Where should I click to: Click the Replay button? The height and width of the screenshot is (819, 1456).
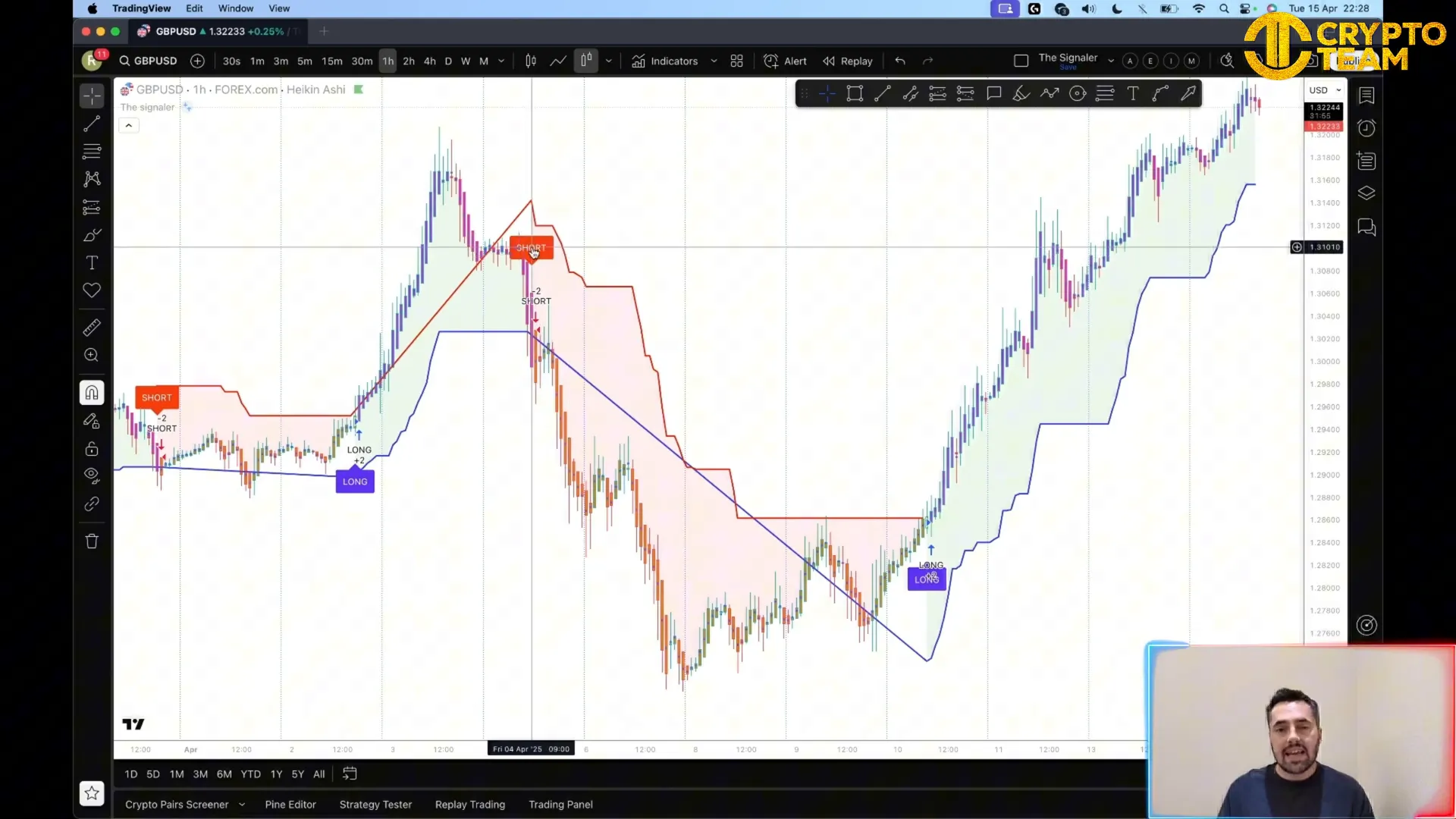[x=848, y=61]
